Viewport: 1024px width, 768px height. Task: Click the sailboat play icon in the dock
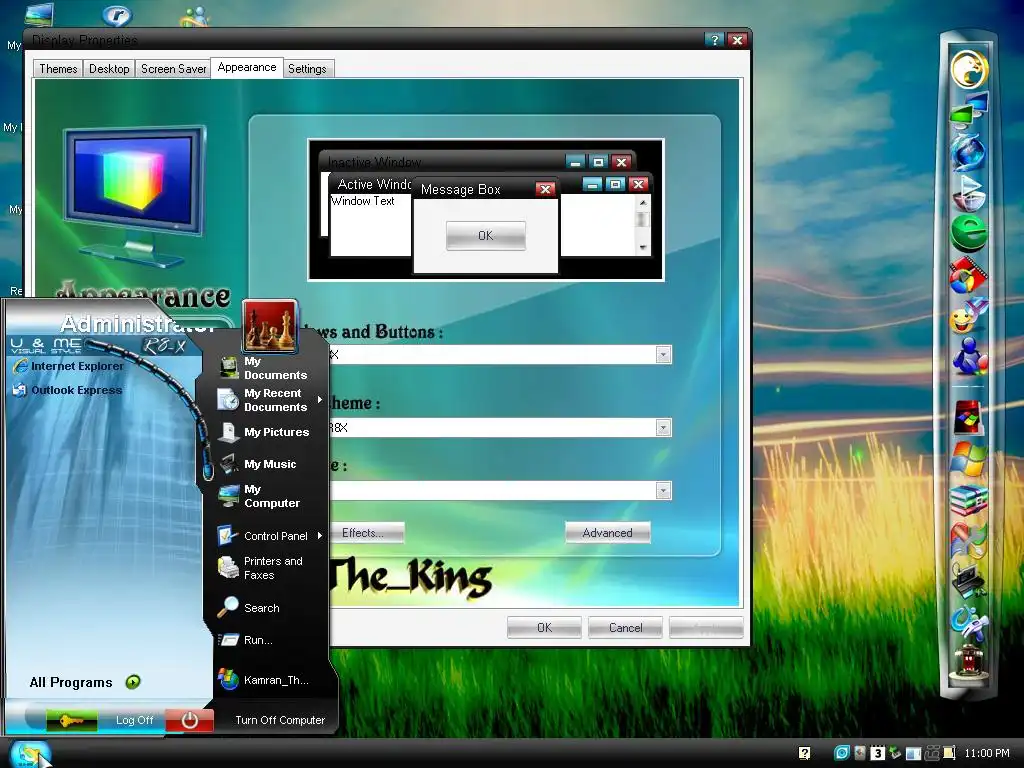click(968, 193)
